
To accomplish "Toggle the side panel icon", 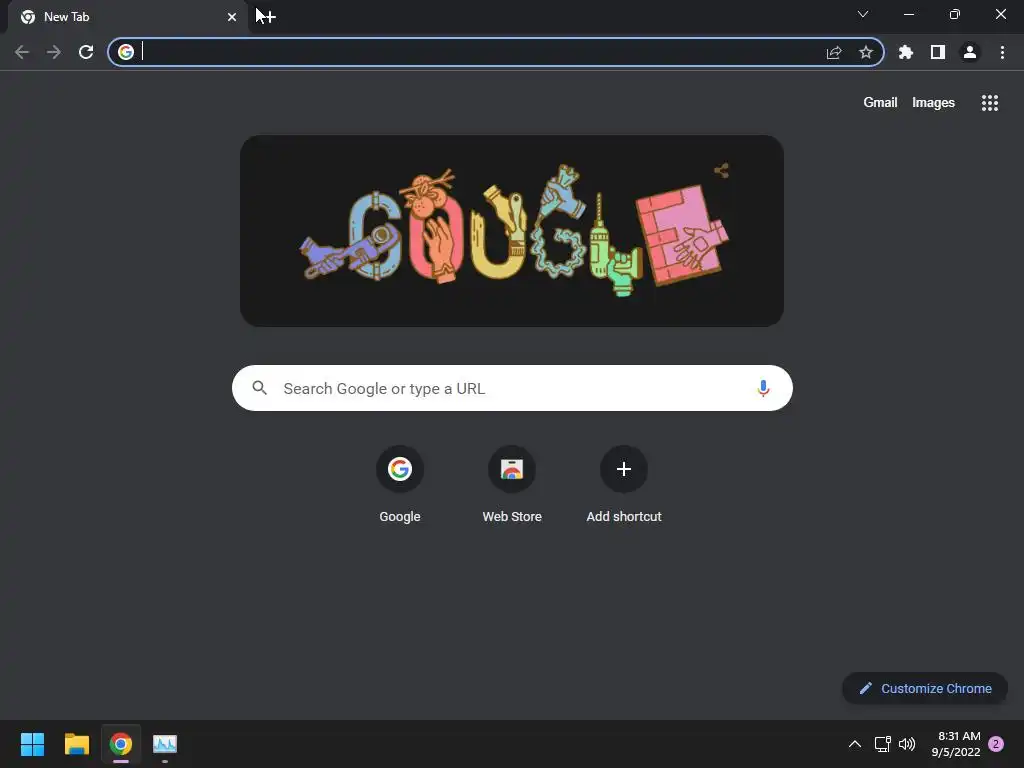I will pyautogui.click(x=938, y=52).
